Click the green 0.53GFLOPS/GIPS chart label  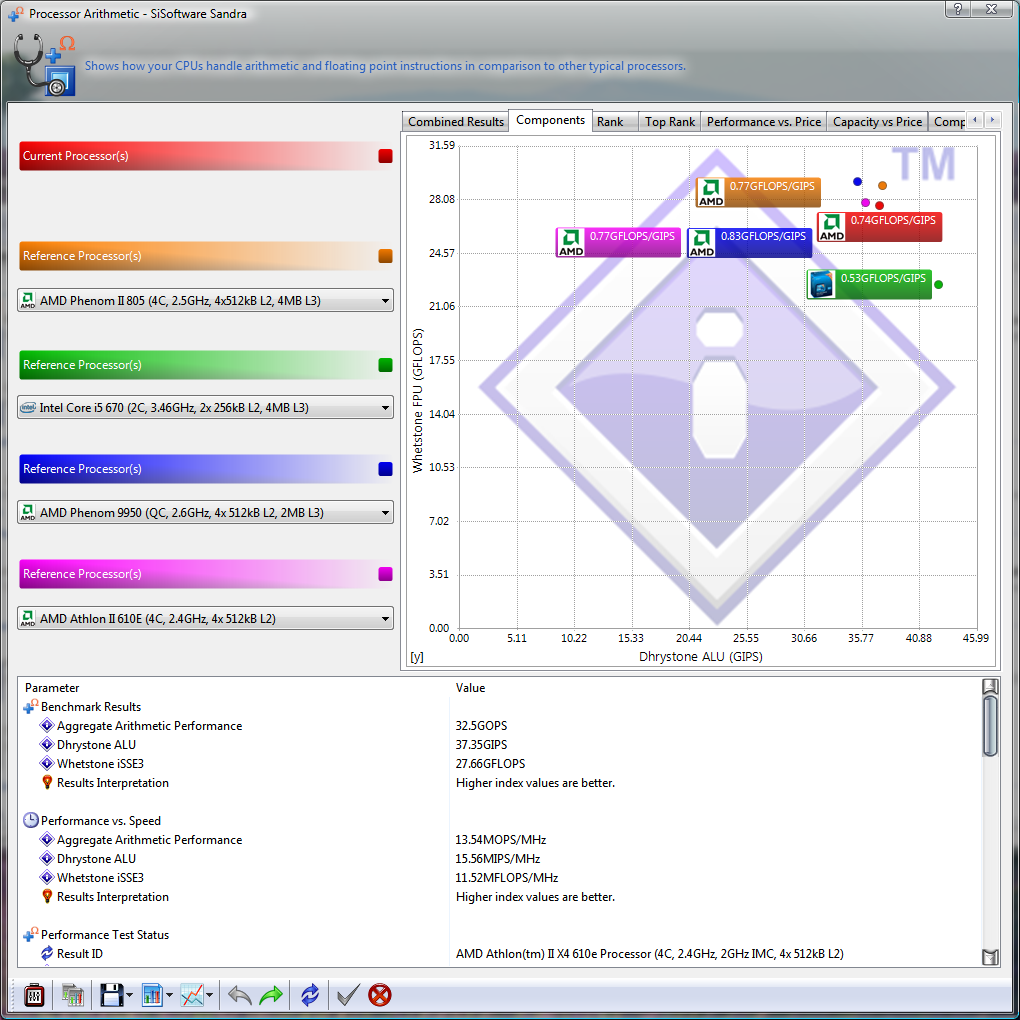point(869,284)
